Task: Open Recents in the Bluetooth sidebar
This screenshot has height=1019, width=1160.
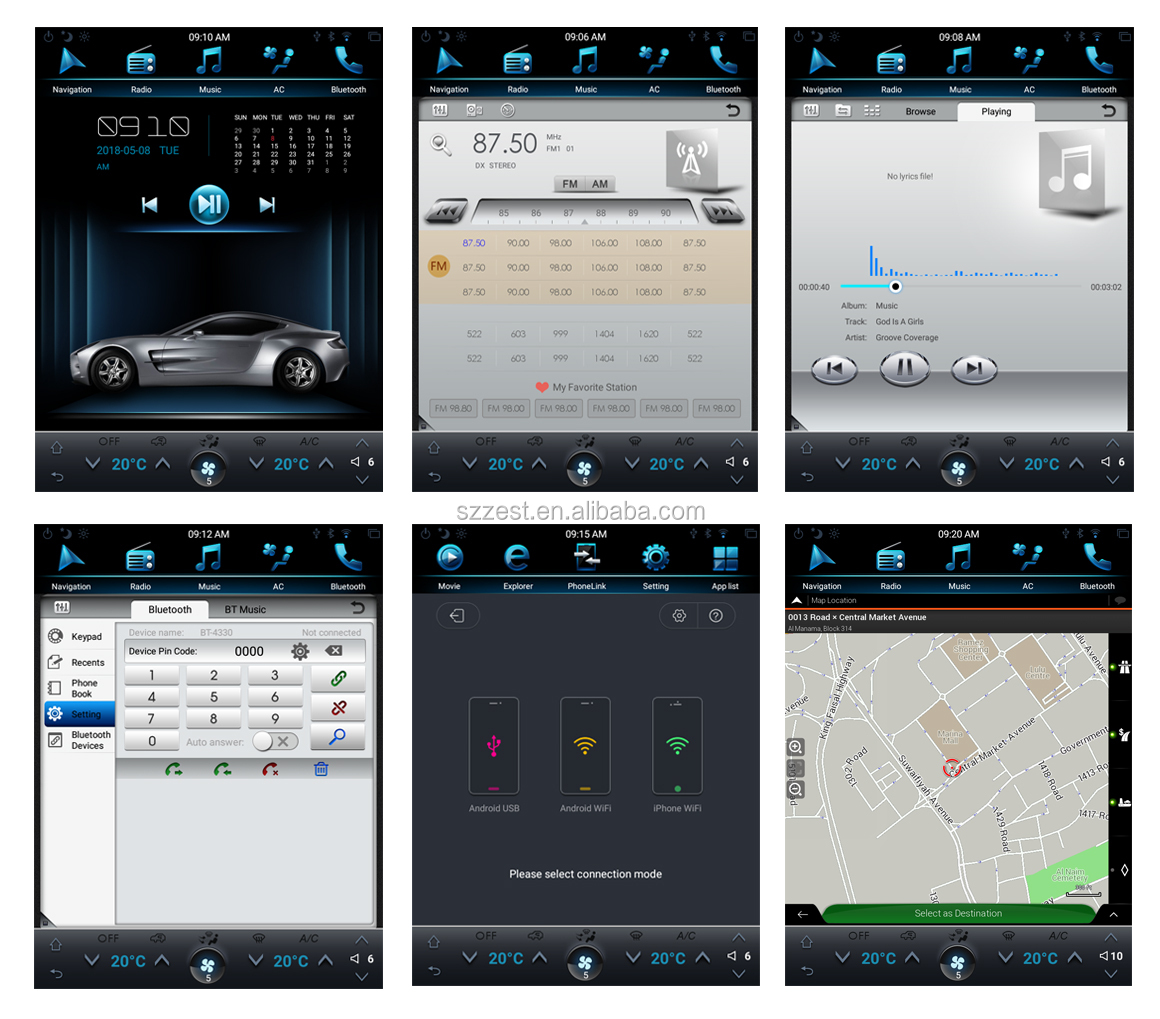Action: 78,662
